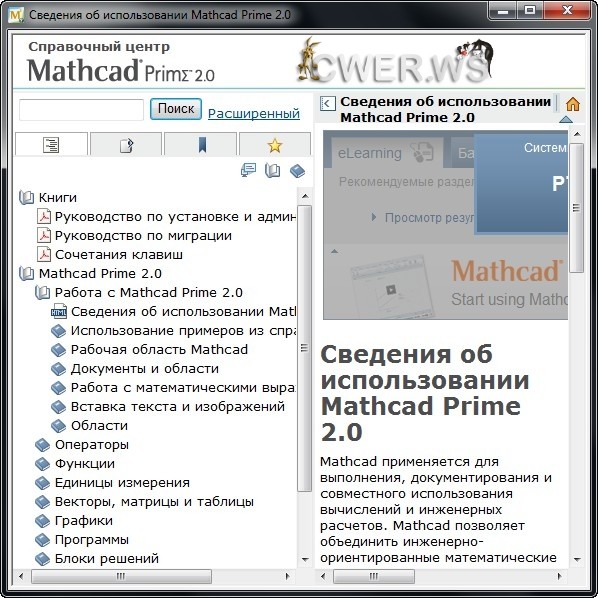Viewport: 598px width, 598px height.
Task: Click book icon beside Документы и области
Action: (x=58, y=368)
